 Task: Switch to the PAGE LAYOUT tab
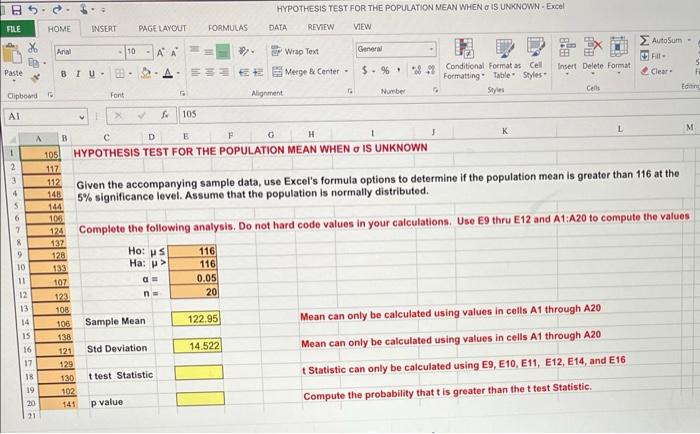tap(162, 28)
